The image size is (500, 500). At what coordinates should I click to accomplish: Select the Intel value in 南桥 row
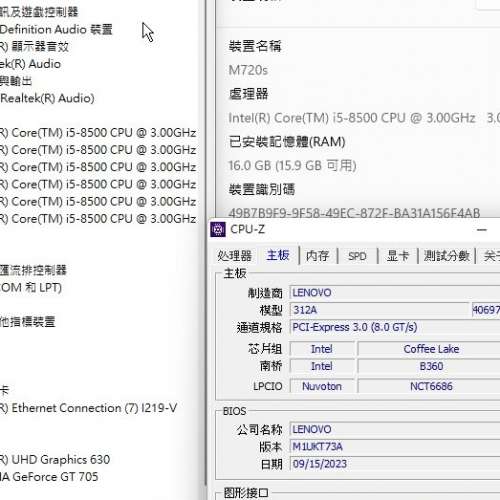[x=322, y=366]
